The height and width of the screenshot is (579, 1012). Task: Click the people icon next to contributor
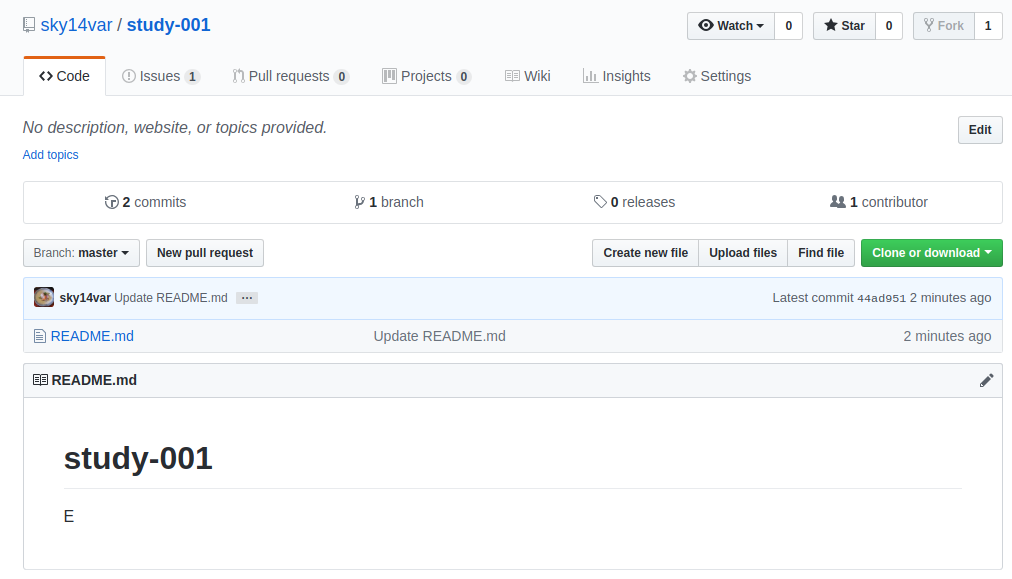coord(838,202)
